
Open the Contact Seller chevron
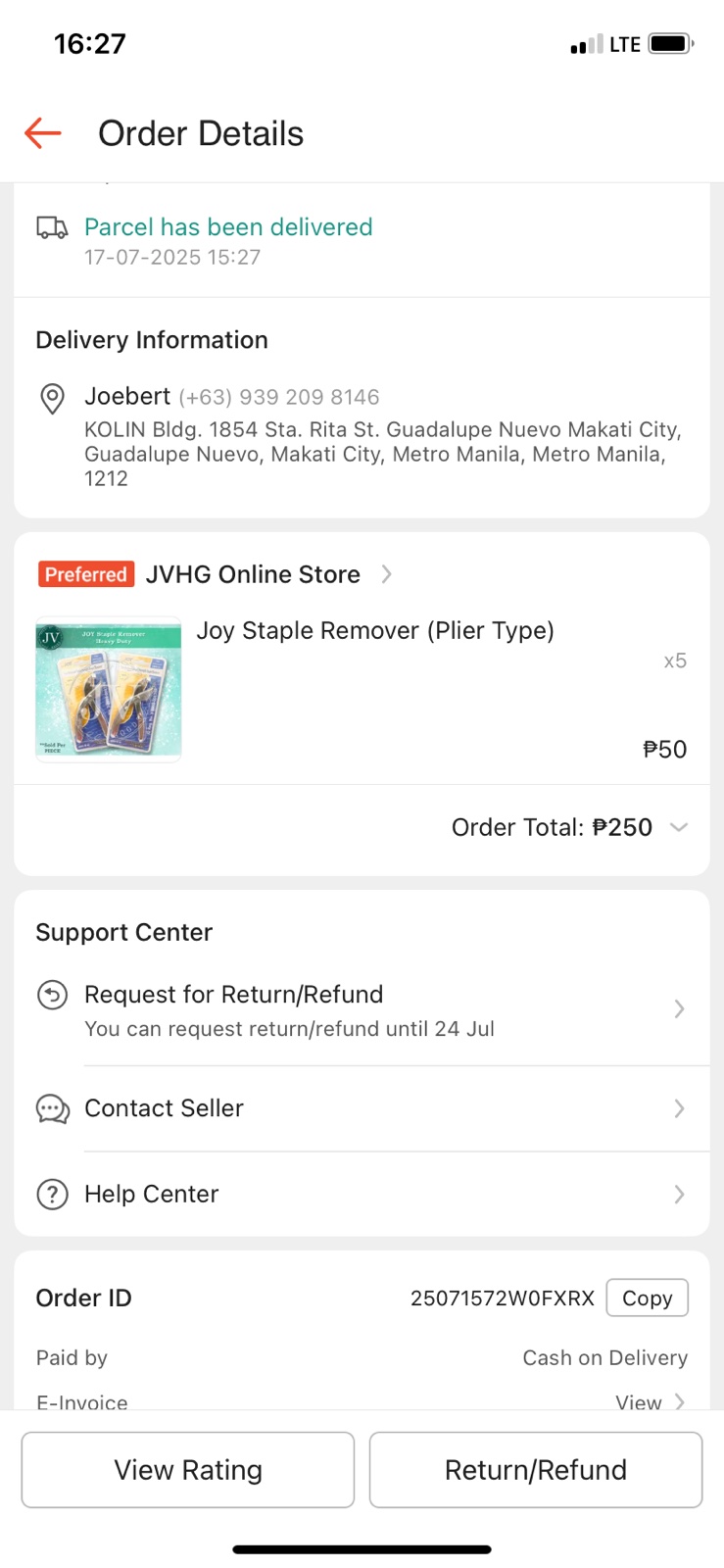(679, 1108)
